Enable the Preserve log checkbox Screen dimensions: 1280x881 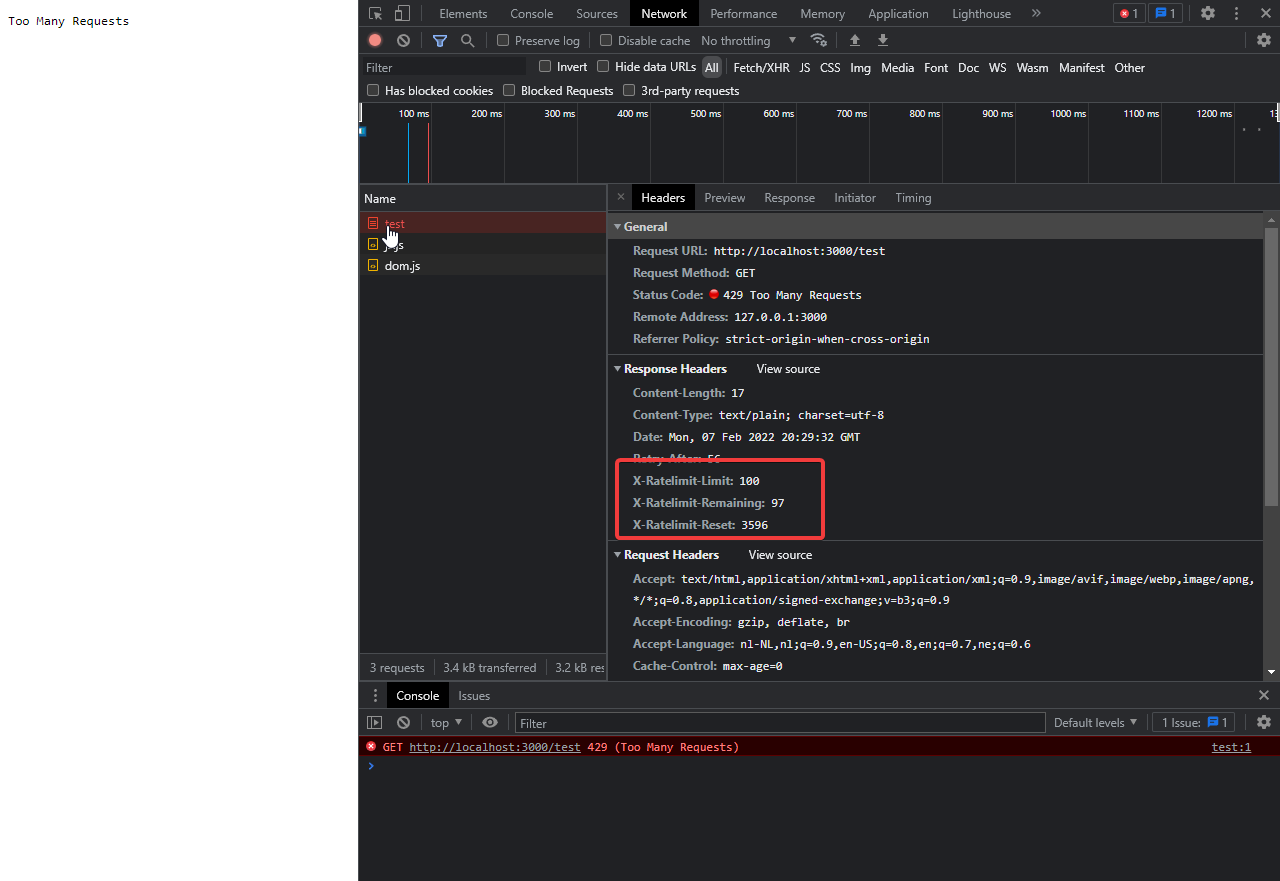point(503,40)
